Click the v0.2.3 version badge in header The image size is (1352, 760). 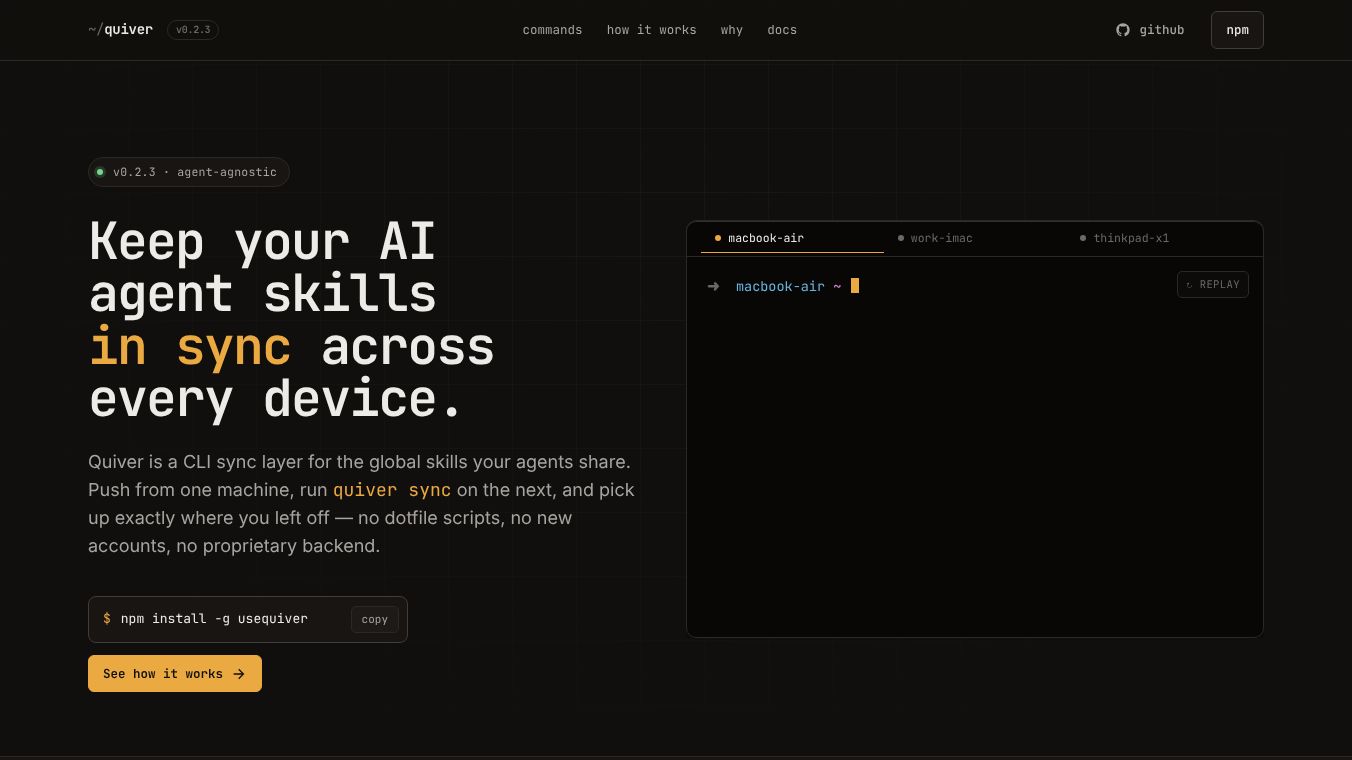(x=193, y=30)
